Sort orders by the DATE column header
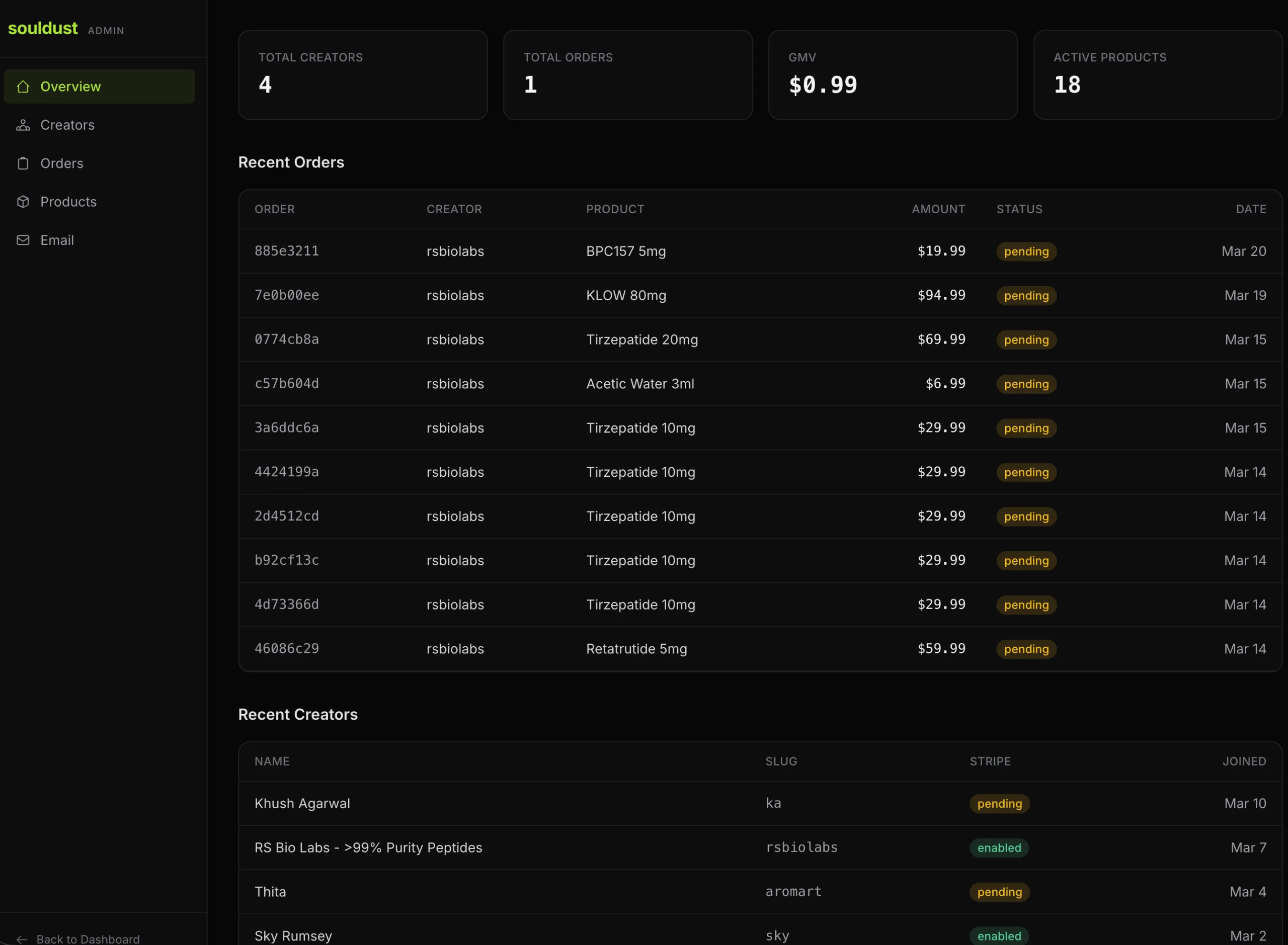 [x=1251, y=209]
